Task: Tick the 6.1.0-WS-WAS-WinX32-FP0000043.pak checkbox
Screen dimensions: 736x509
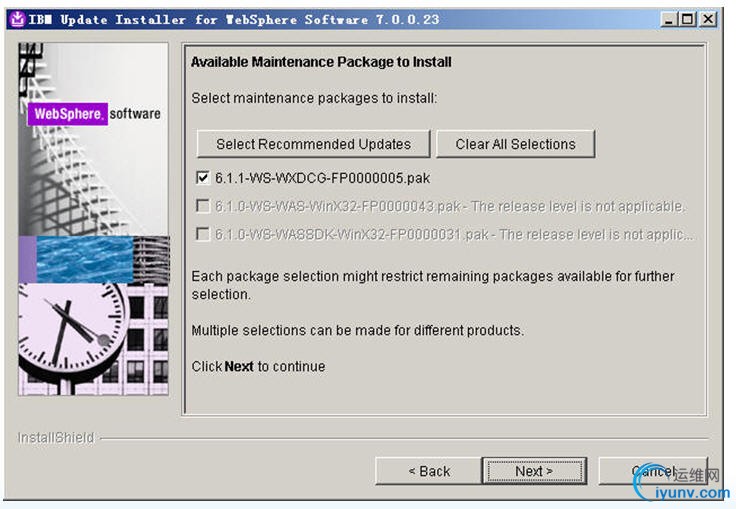Action: click(203, 206)
